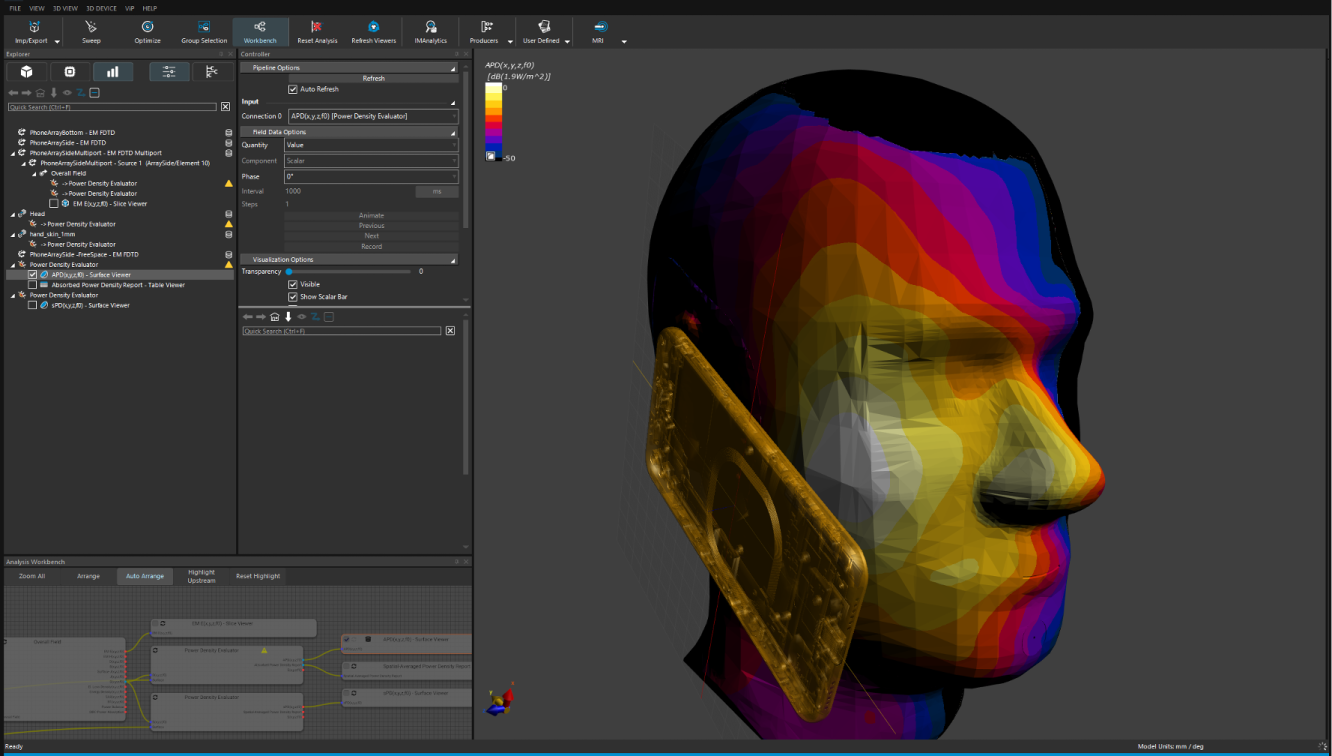Click Refresh Viewers
The width and height of the screenshot is (1332, 756).
coord(373,30)
